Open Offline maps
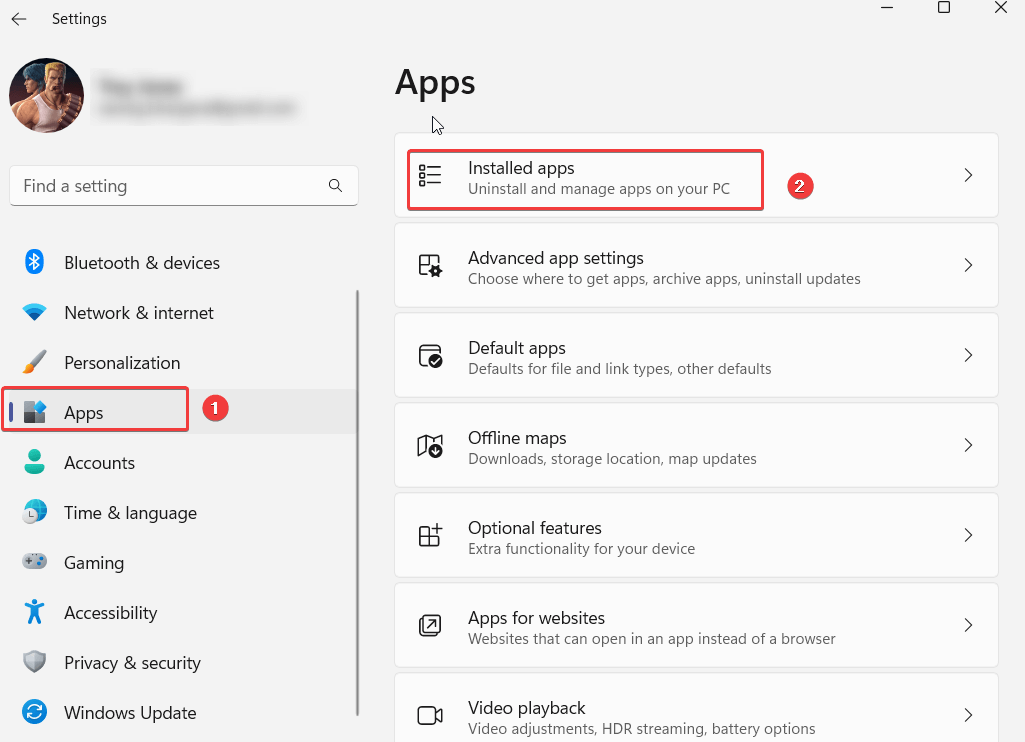Viewport: 1025px width, 742px height. click(x=696, y=445)
